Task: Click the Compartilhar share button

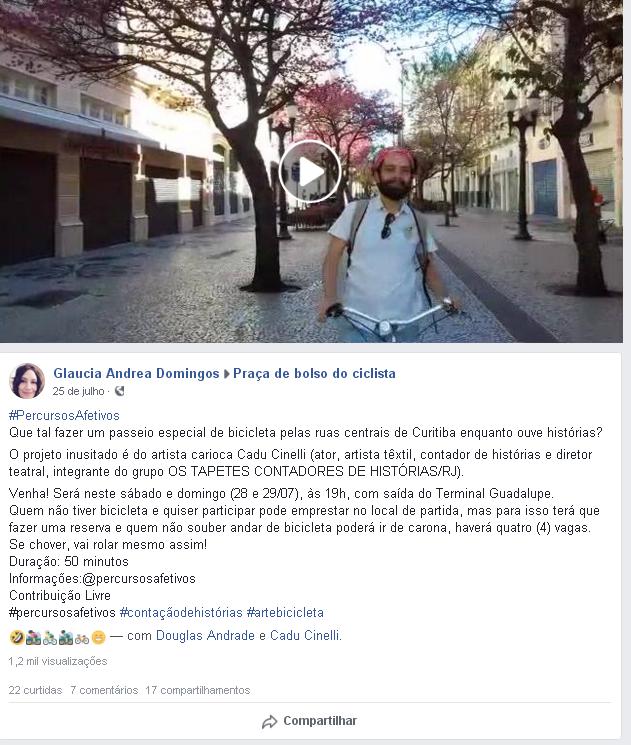Action: coord(309,721)
